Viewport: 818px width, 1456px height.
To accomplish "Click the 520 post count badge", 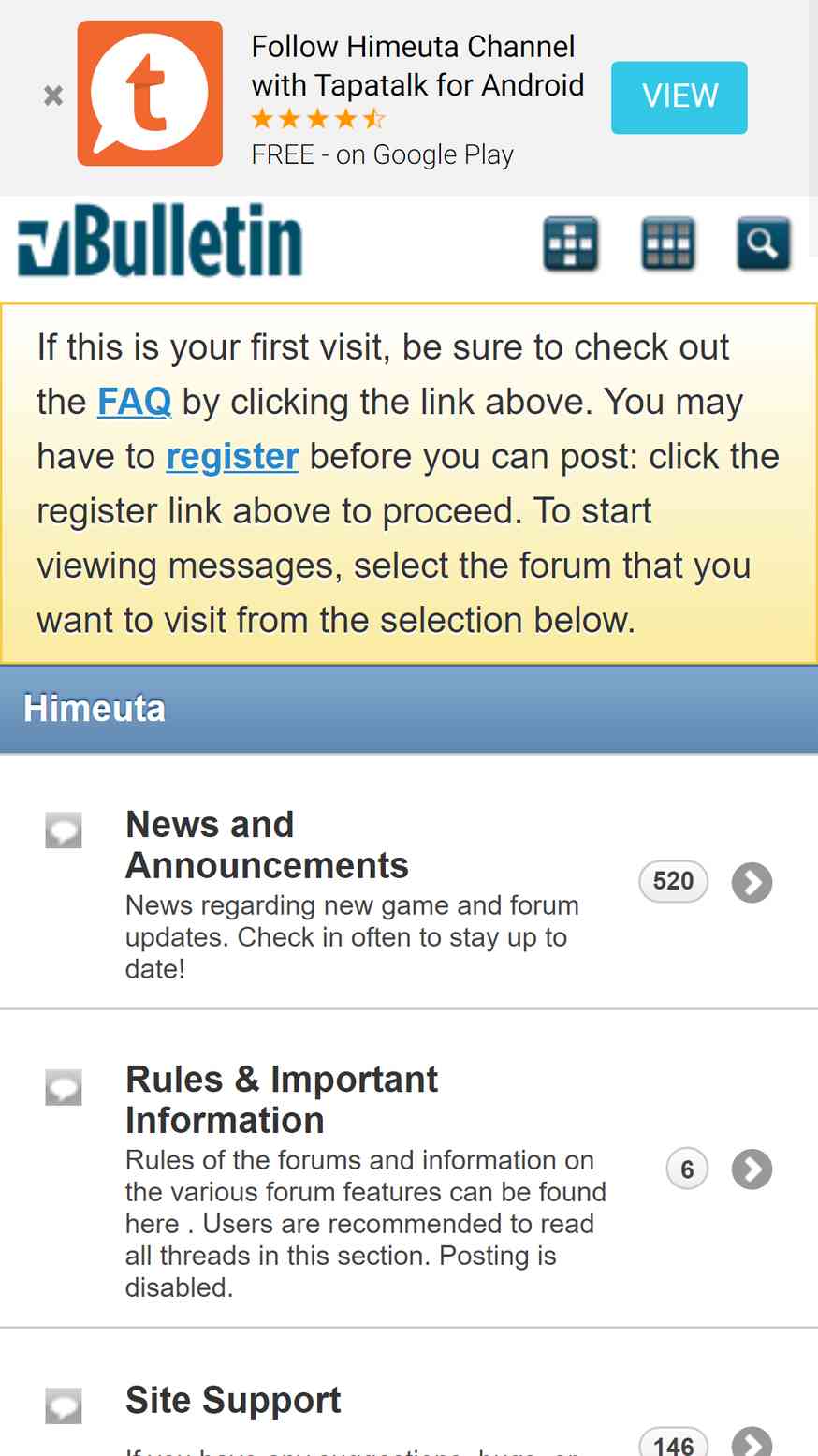I will [x=673, y=882].
